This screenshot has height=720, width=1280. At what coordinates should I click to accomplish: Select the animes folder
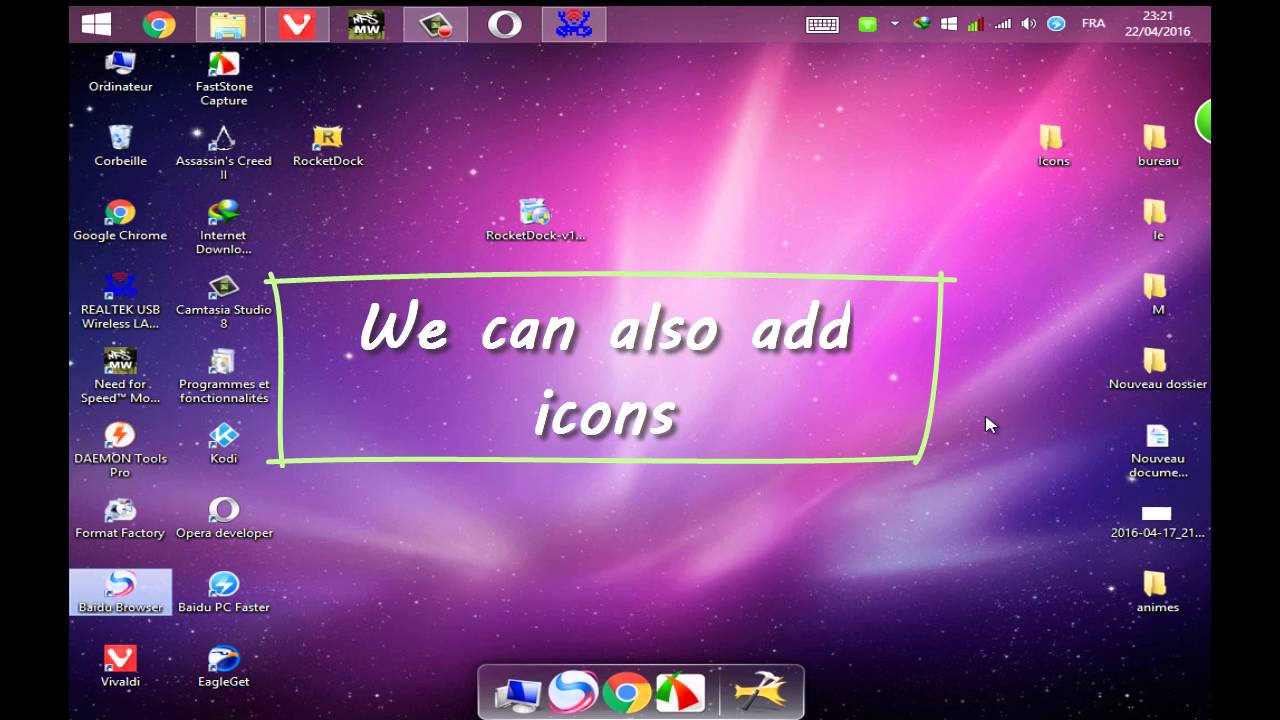1157,592
